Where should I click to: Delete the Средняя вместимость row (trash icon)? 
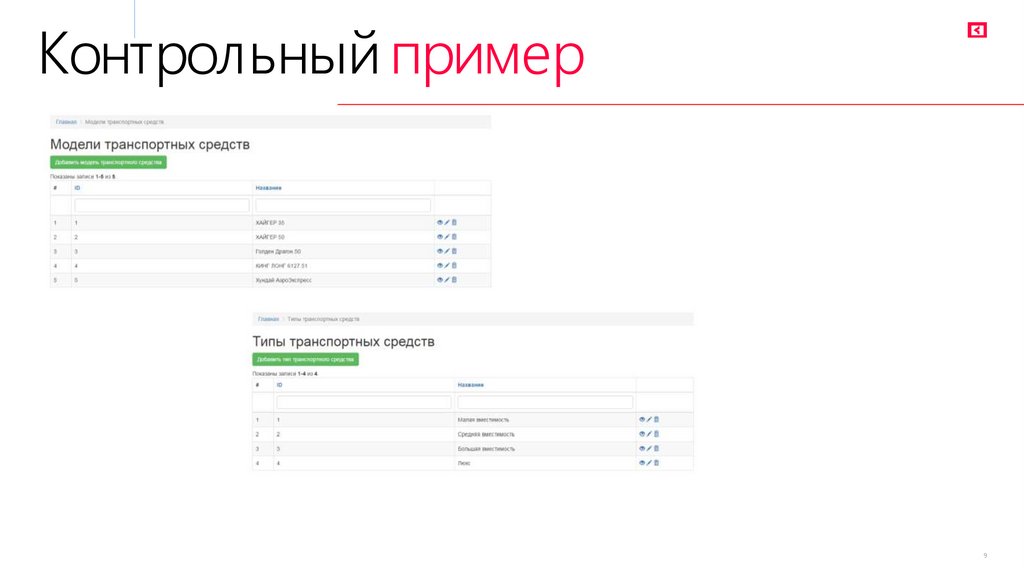pyautogui.click(x=656, y=434)
